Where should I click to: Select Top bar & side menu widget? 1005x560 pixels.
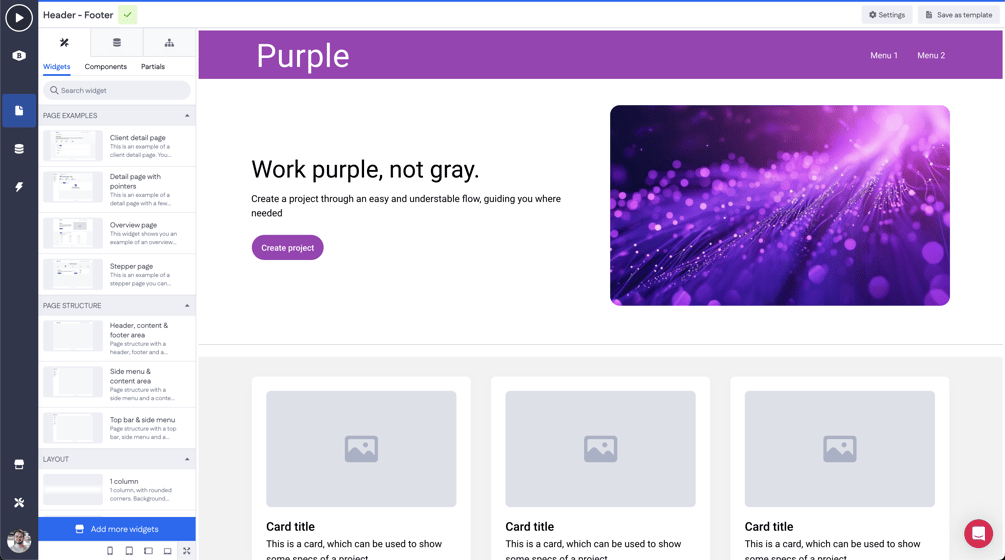tap(117, 428)
